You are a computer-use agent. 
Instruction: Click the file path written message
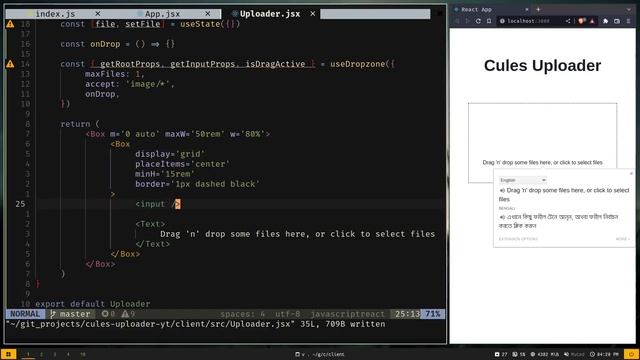pos(196,324)
